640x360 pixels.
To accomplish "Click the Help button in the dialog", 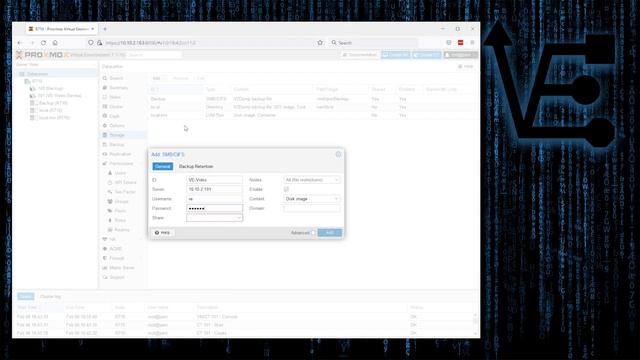I will 162,233.
